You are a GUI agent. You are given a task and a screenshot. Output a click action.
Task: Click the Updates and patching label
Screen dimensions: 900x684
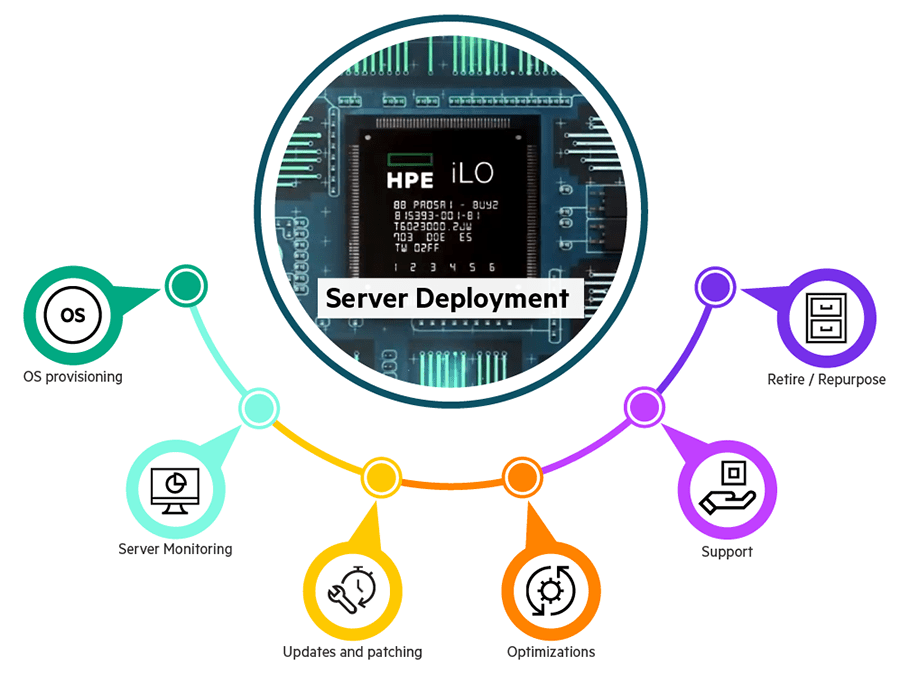(352, 652)
